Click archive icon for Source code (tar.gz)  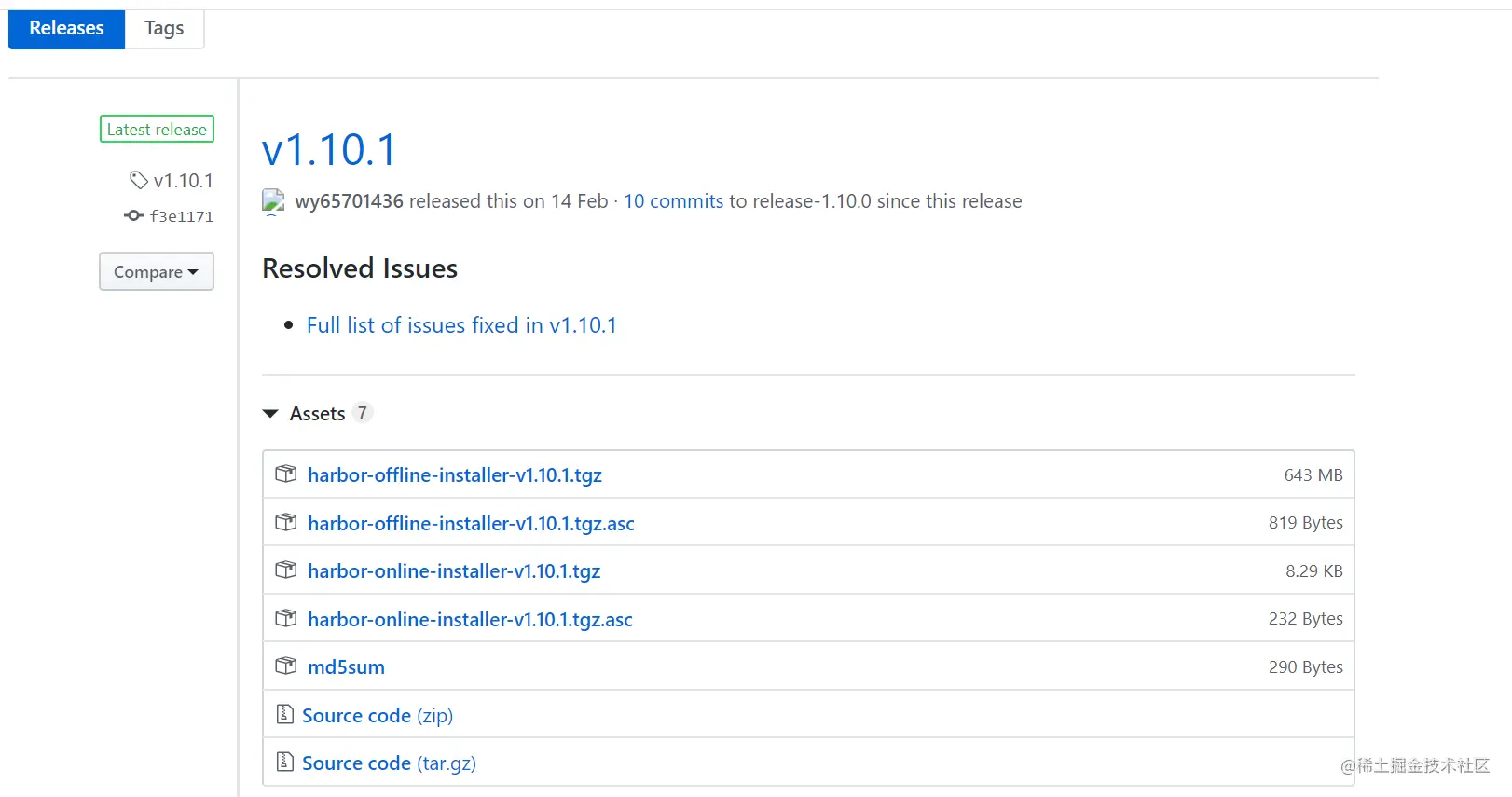[285, 763]
